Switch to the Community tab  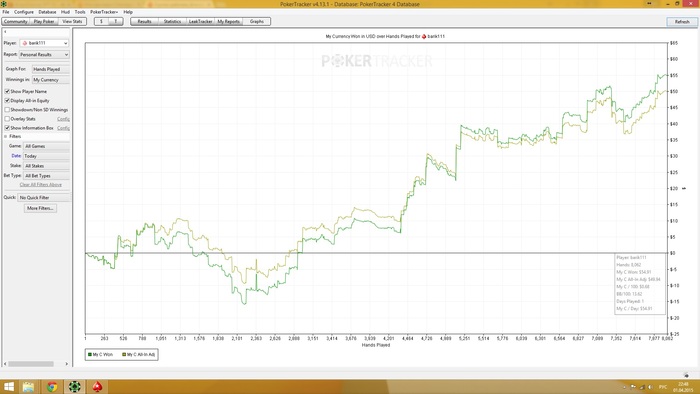(16, 21)
